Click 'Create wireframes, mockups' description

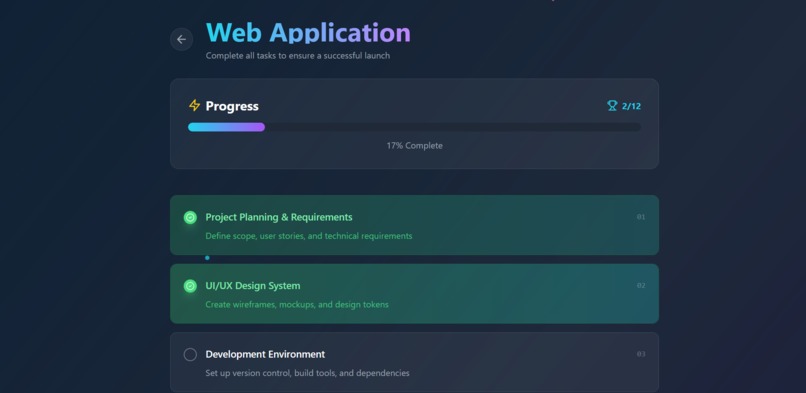click(297, 305)
